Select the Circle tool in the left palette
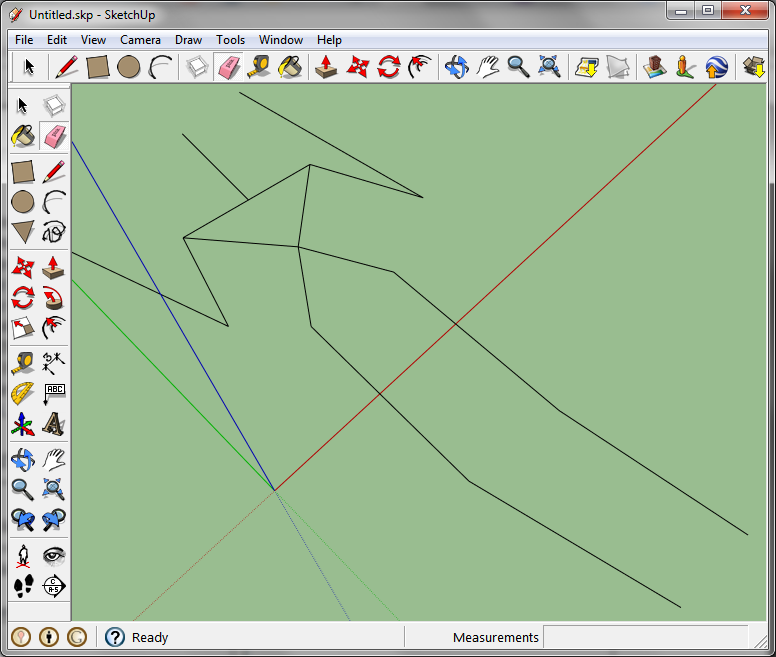The height and width of the screenshot is (657, 776). [23, 202]
